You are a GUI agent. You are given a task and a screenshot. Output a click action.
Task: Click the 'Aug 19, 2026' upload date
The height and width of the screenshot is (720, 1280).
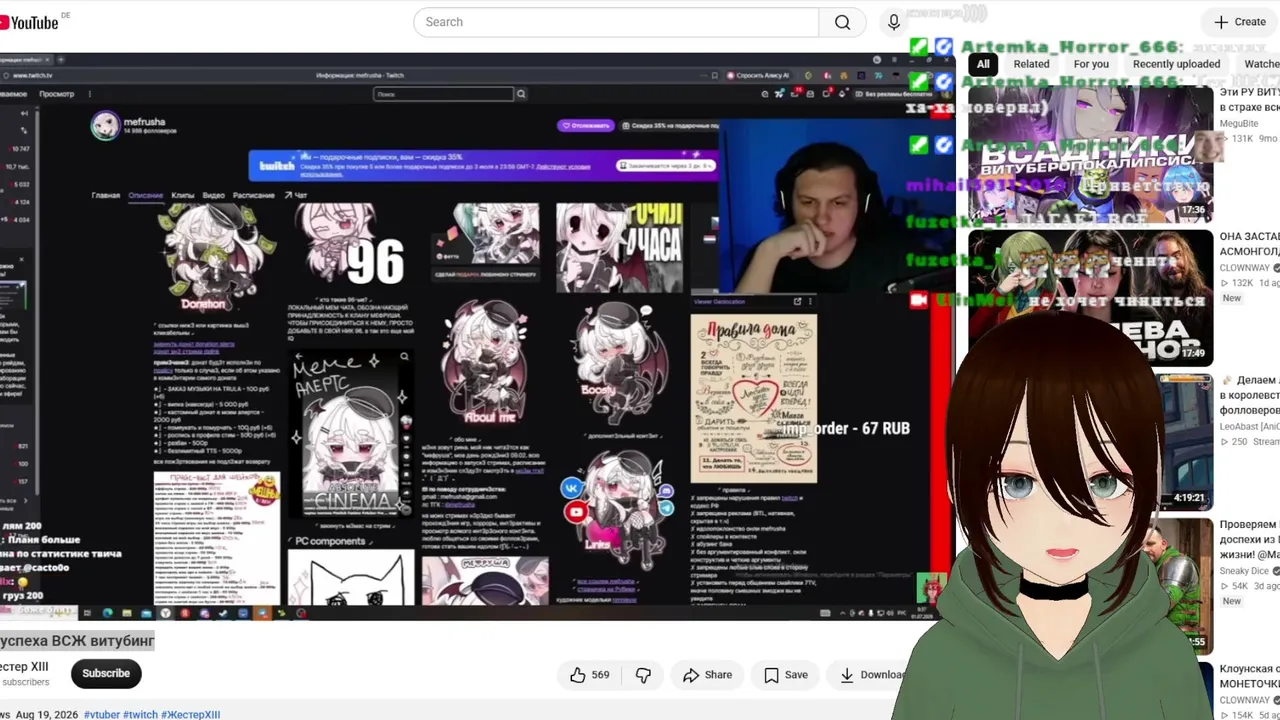click(46, 715)
